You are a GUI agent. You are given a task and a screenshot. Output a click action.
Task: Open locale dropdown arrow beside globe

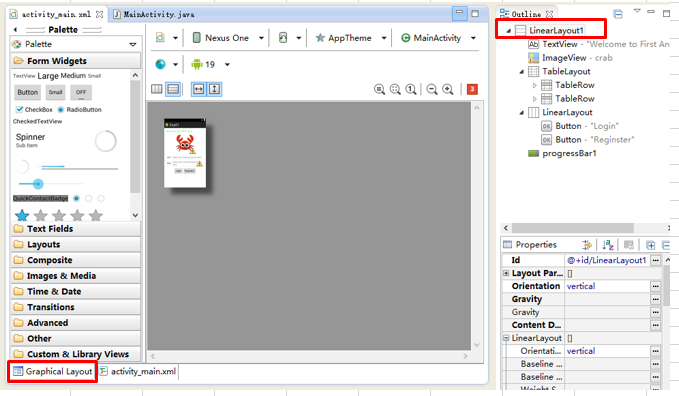tap(175, 65)
